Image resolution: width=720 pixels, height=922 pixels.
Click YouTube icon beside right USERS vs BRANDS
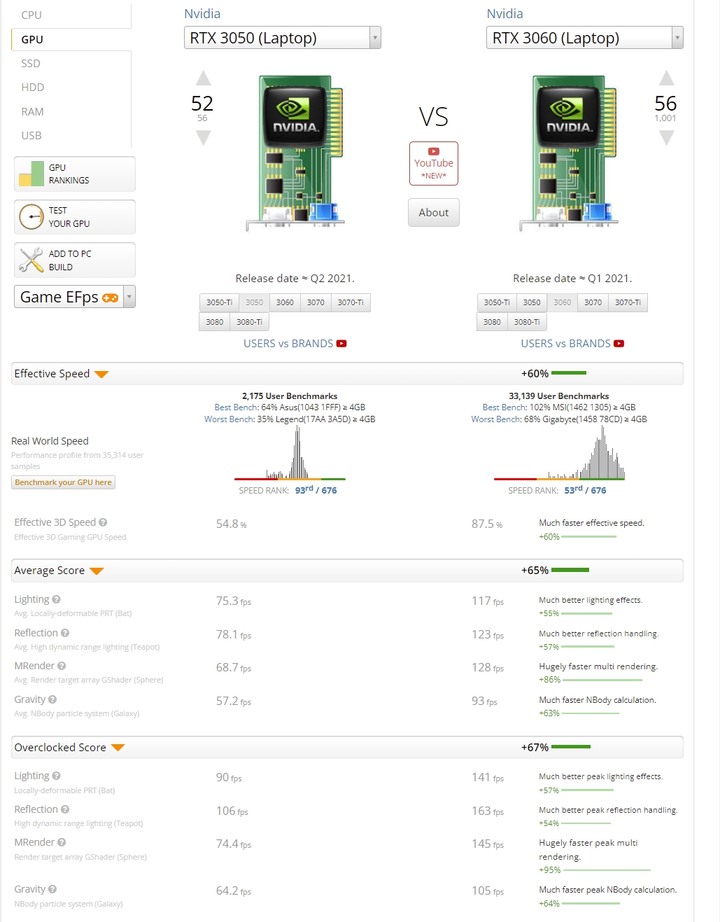pyautogui.click(x=619, y=343)
